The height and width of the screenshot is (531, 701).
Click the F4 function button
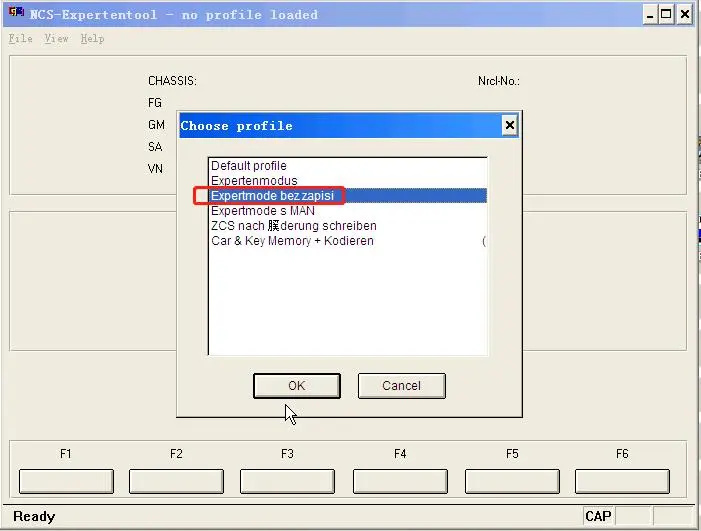pyautogui.click(x=400, y=481)
